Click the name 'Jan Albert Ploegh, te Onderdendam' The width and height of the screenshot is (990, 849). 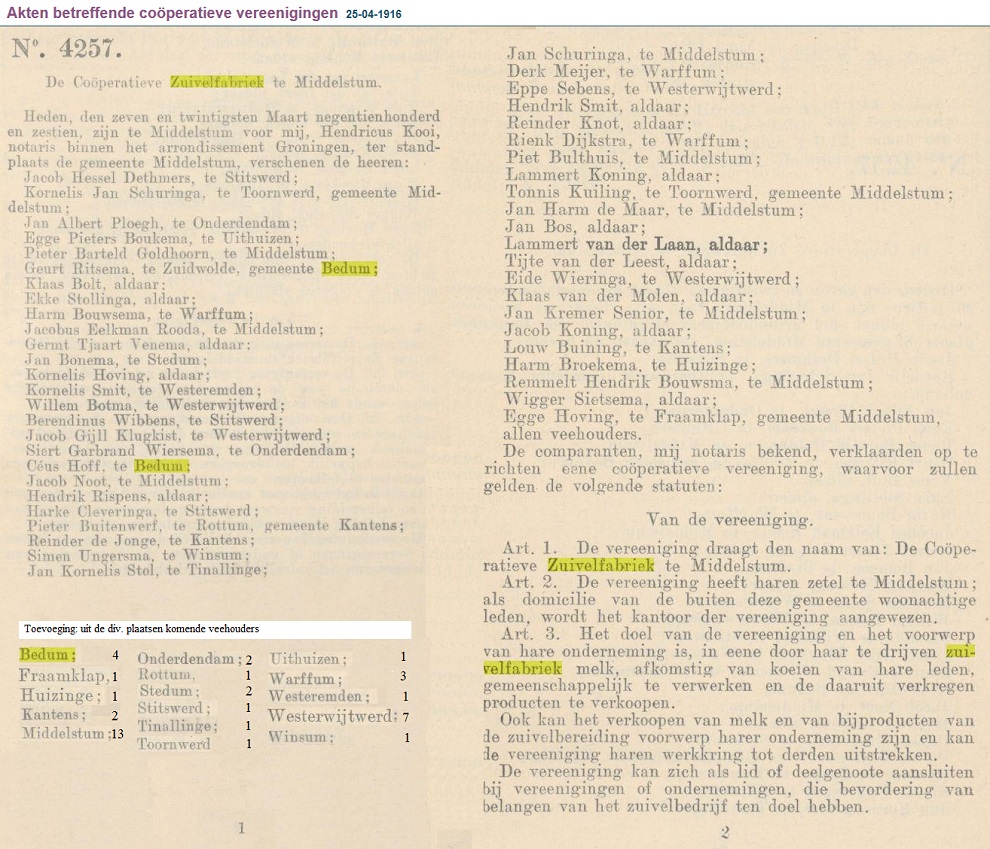click(x=161, y=223)
